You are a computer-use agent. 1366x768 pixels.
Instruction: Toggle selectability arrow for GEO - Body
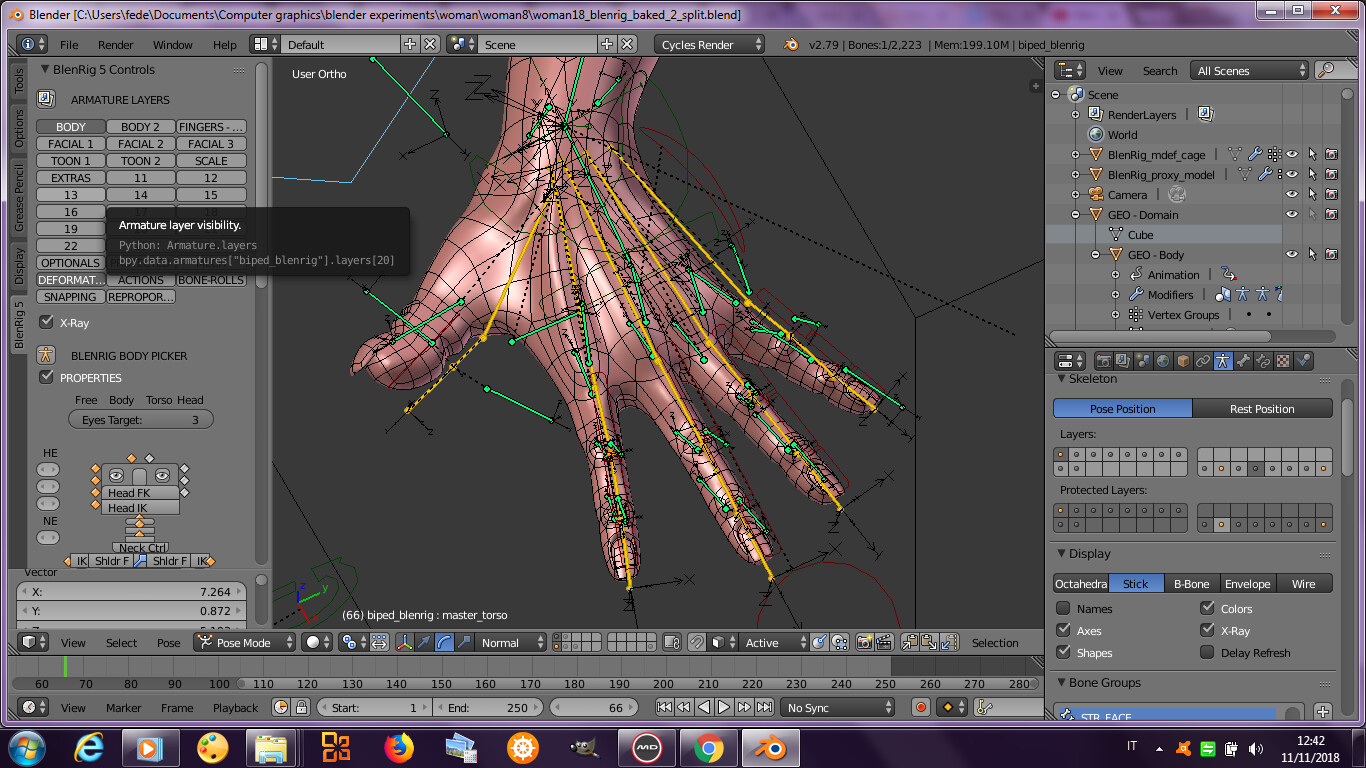(1312, 254)
